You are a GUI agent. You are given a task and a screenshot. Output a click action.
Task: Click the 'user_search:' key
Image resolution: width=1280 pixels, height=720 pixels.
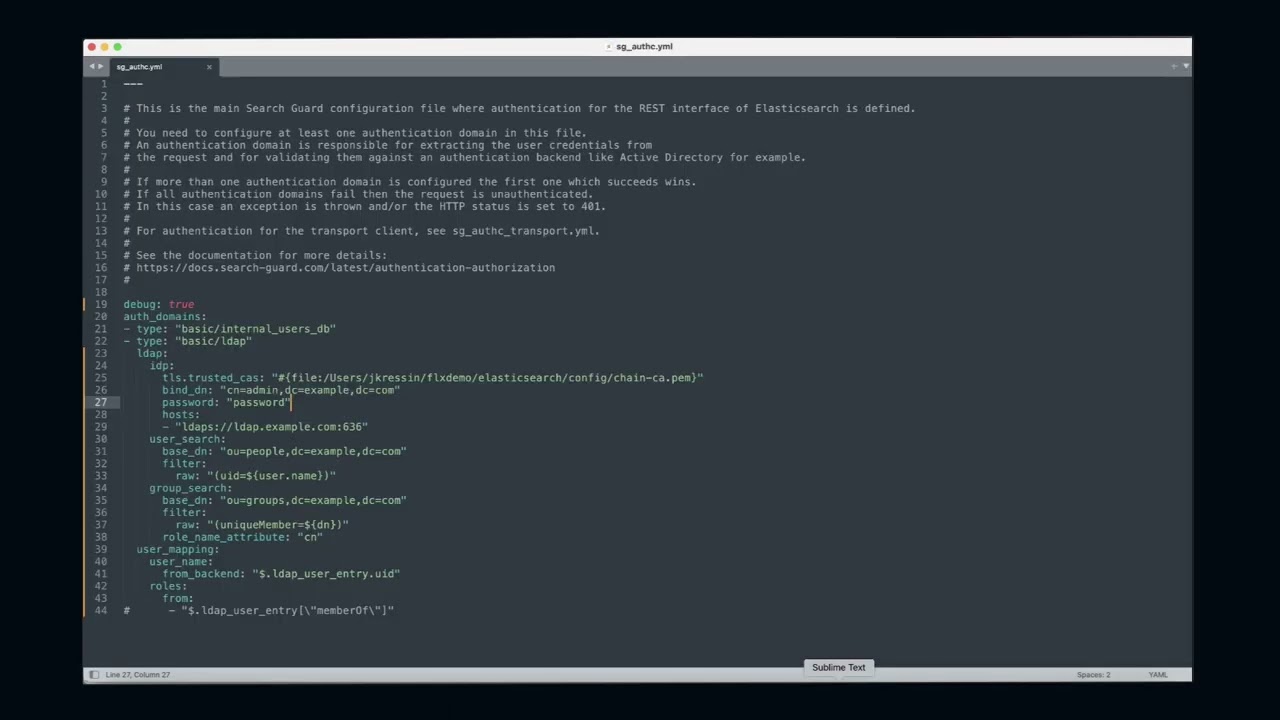click(187, 439)
